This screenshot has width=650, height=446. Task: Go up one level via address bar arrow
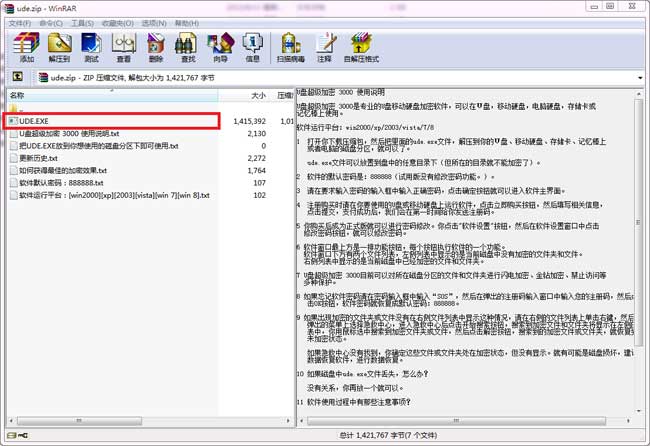pyautogui.click(x=17, y=76)
